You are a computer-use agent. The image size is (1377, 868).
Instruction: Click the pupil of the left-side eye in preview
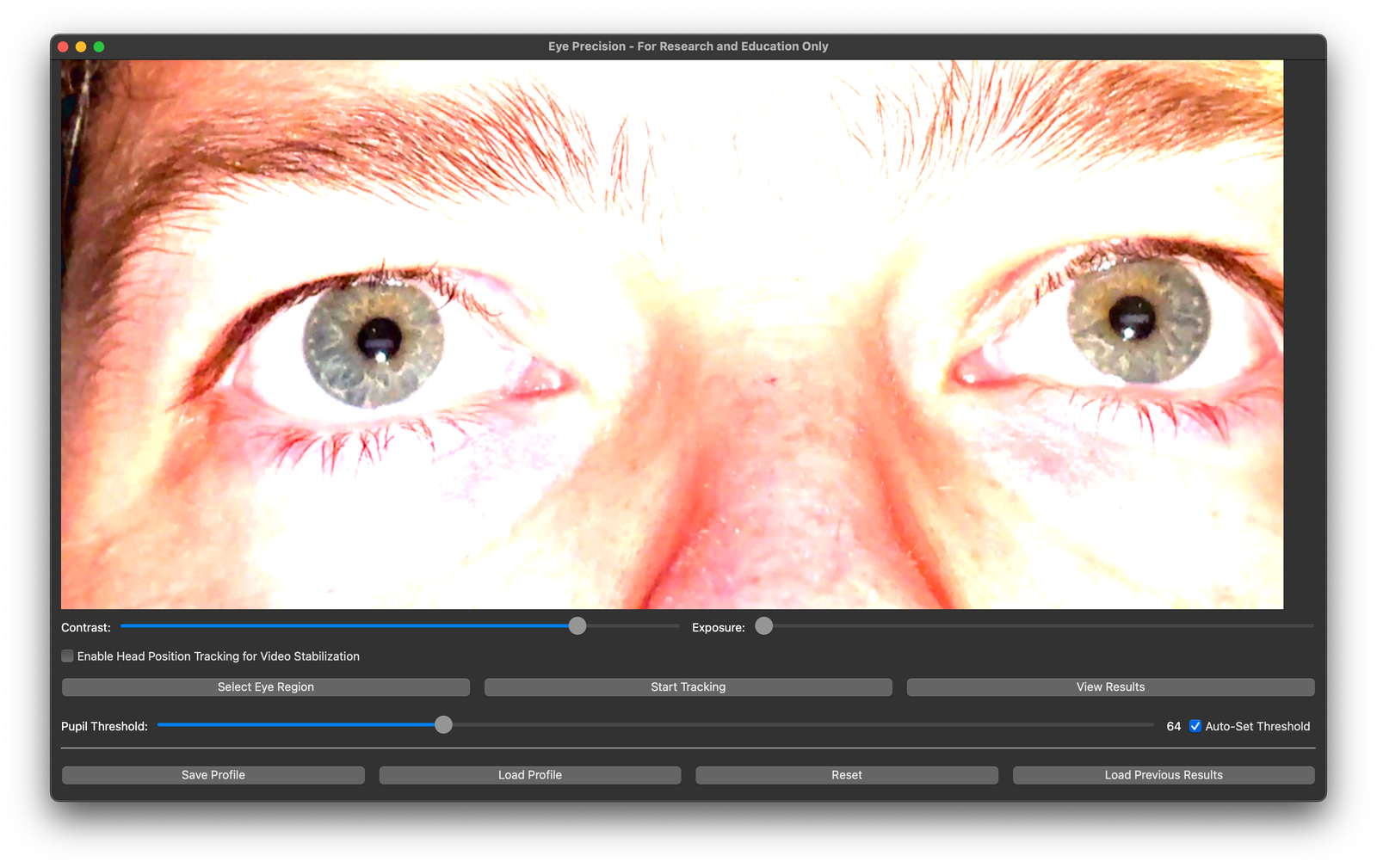click(x=380, y=336)
